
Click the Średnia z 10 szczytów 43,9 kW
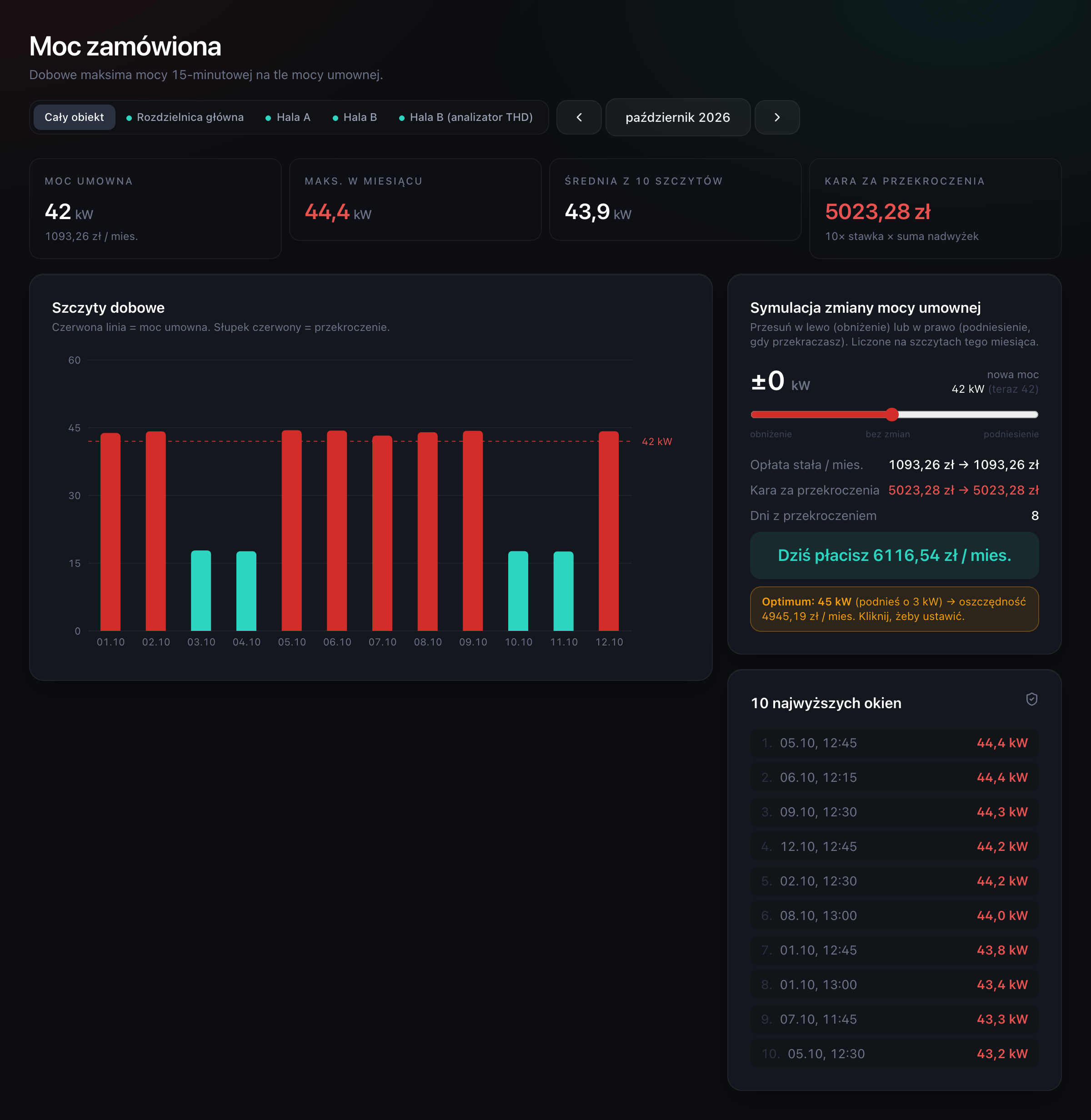click(x=598, y=212)
